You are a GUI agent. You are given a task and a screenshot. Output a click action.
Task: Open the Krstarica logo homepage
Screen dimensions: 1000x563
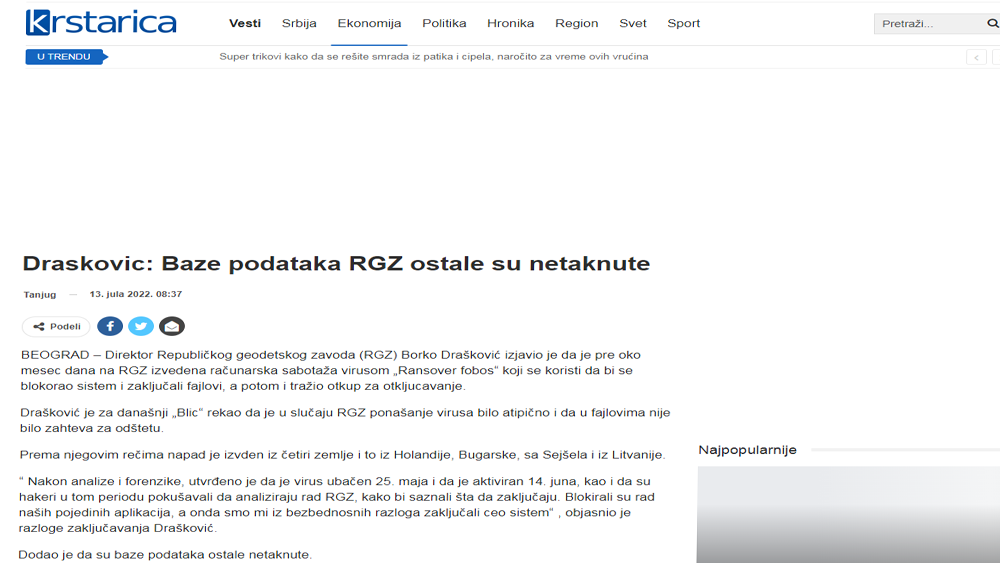tap(101, 23)
